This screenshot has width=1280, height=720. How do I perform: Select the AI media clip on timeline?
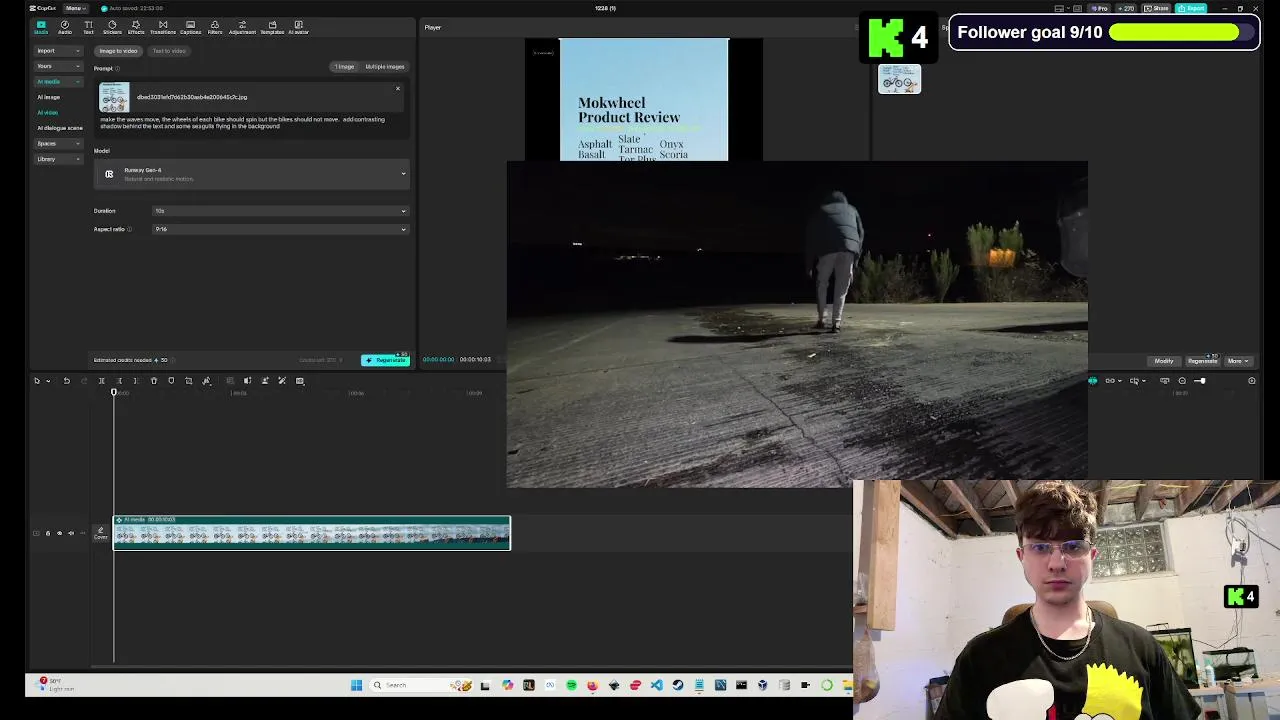312,533
